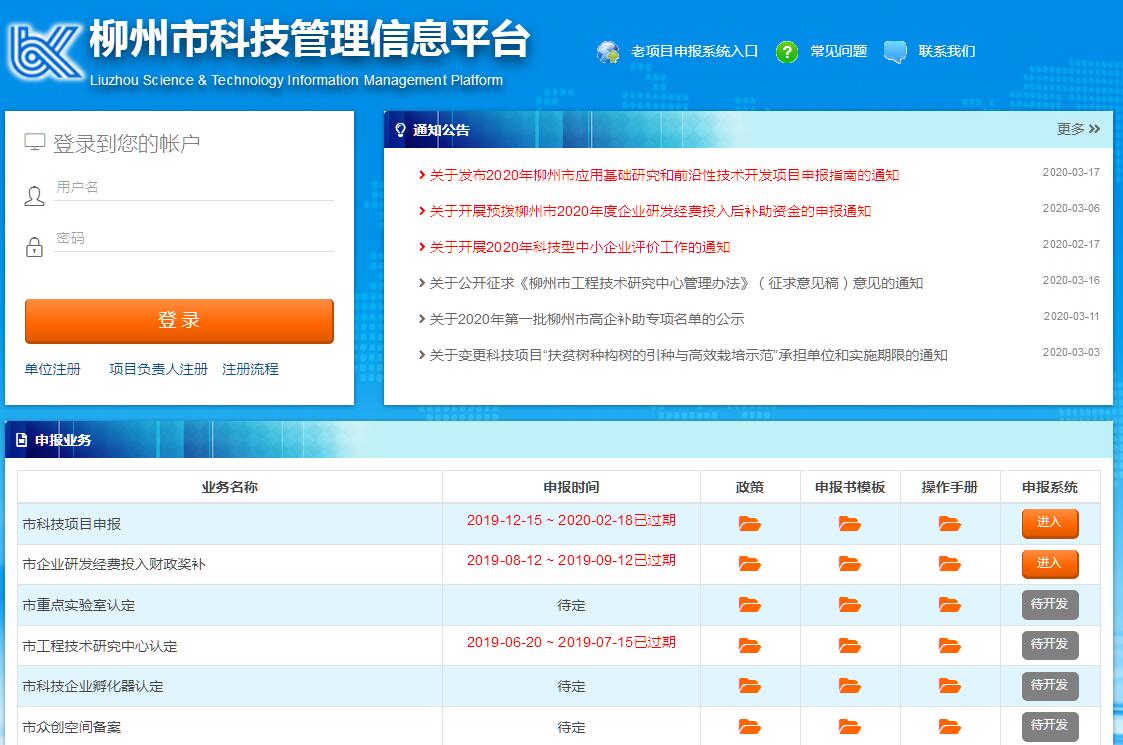The image size is (1123, 745).
Task: Focus the 用户名 input field
Action: tap(193, 188)
